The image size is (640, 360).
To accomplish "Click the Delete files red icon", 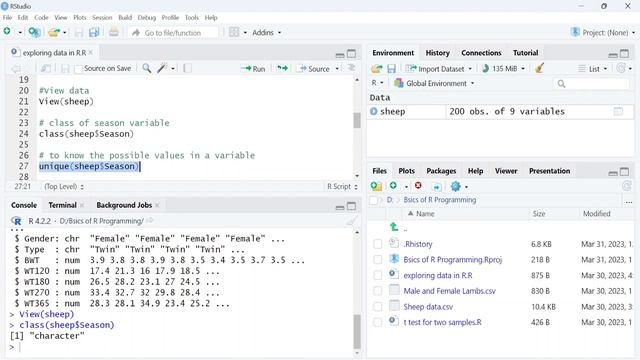I will pyautogui.click(x=418, y=186).
